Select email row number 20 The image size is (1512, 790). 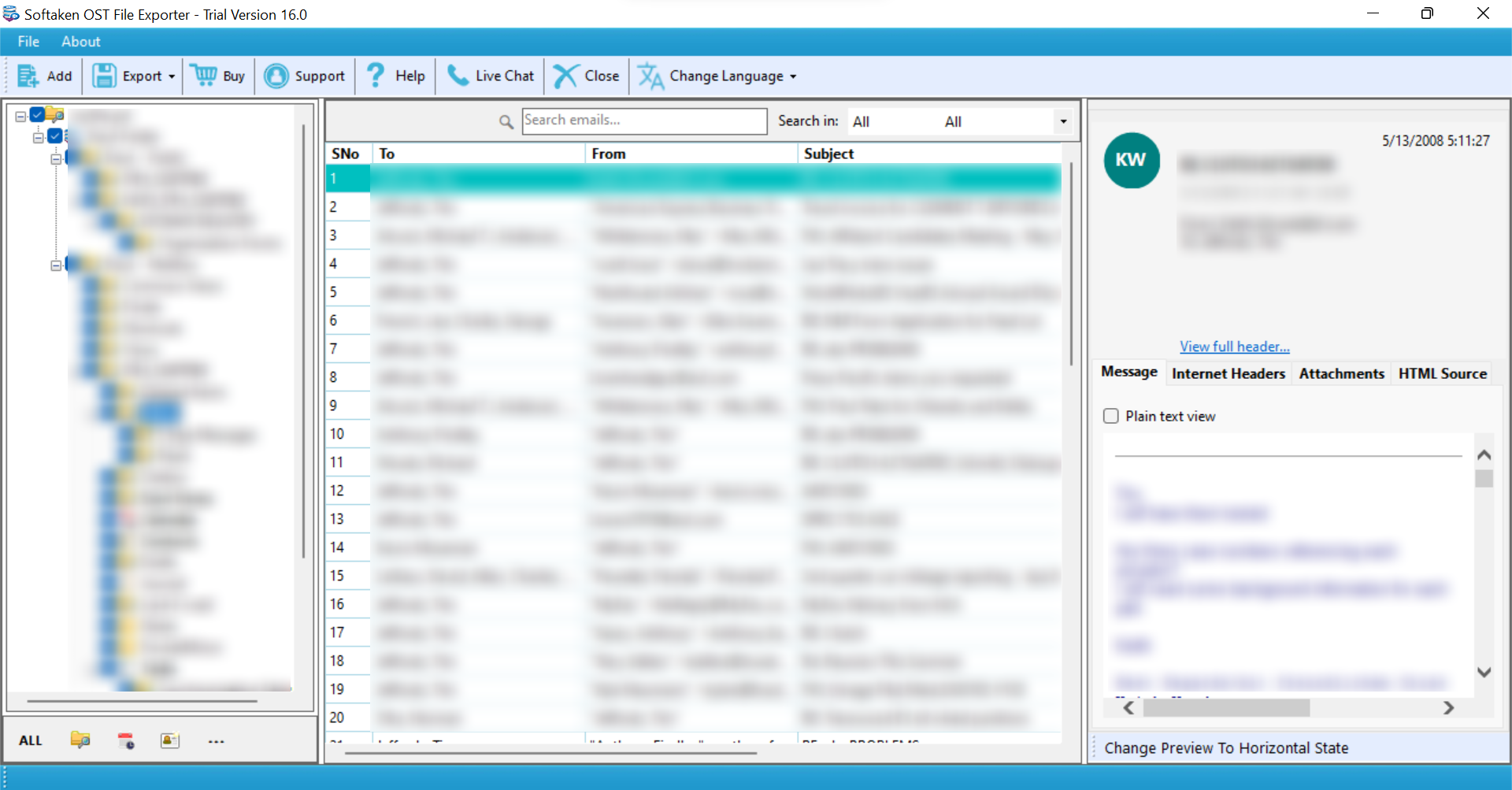click(694, 718)
